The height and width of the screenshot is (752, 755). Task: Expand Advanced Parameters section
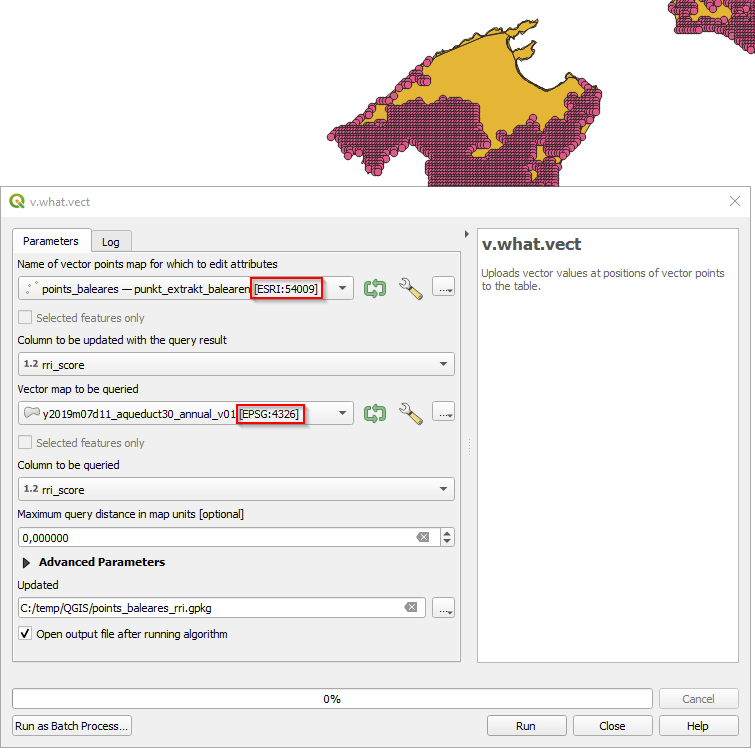point(26,562)
